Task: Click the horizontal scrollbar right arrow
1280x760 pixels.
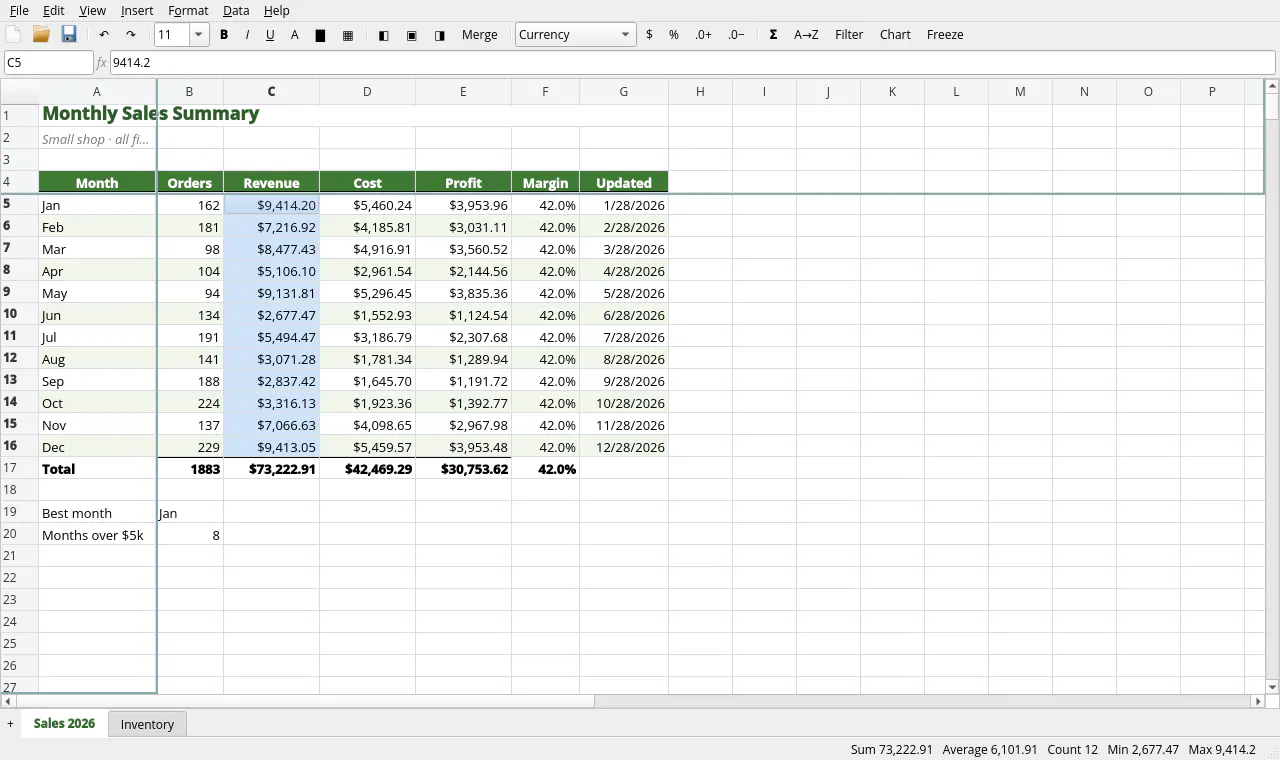Action: pos(1258,702)
